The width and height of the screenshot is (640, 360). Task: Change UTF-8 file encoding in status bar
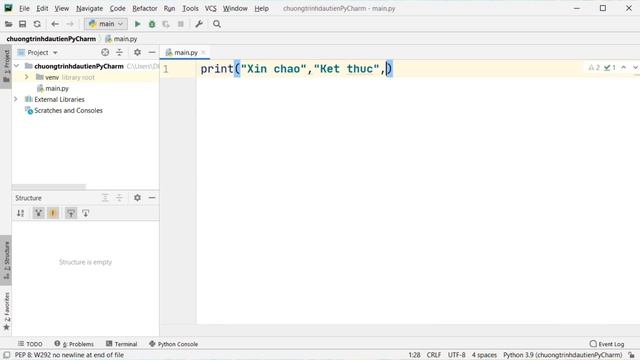tap(456, 355)
